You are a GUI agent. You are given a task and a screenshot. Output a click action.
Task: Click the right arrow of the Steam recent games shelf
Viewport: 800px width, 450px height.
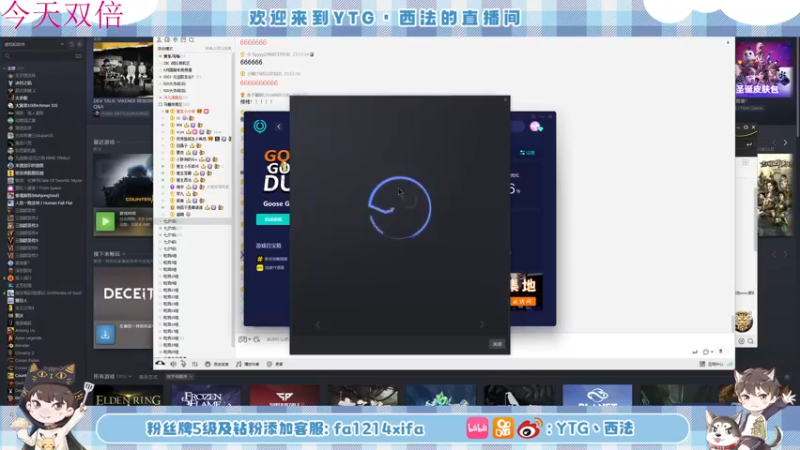click(x=785, y=142)
